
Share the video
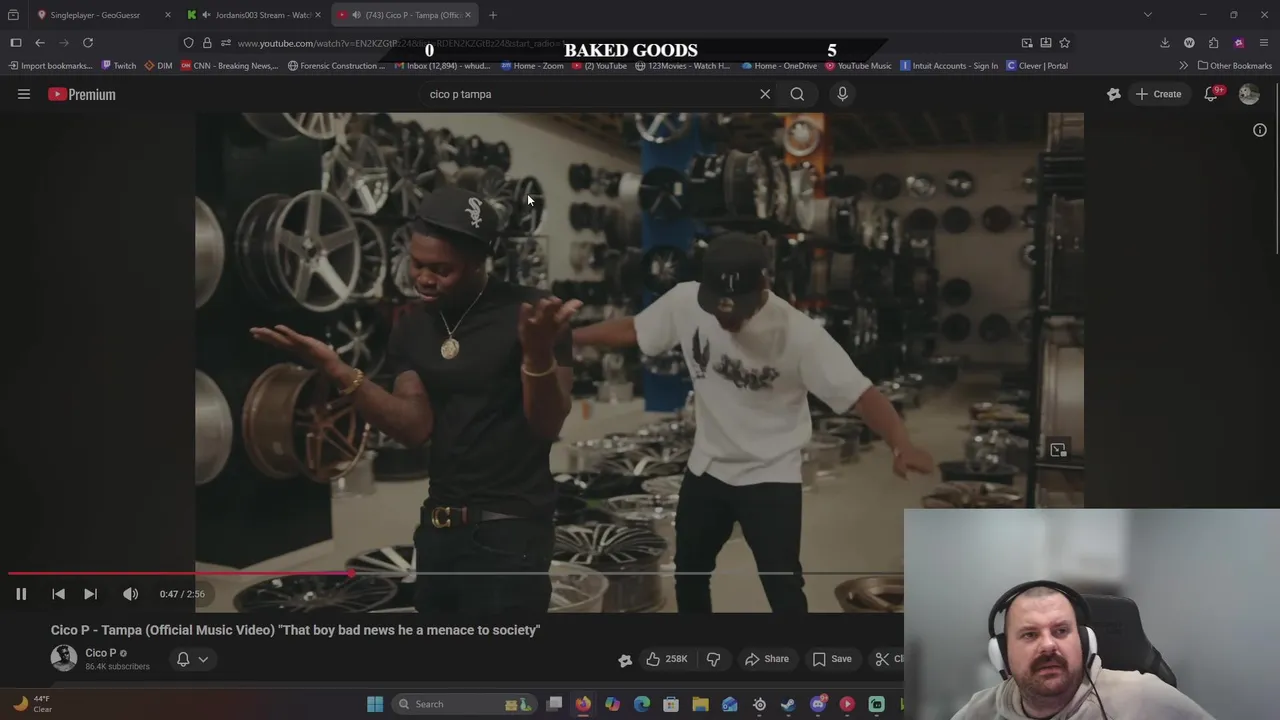pyautogui.click(x=767, y=659)
